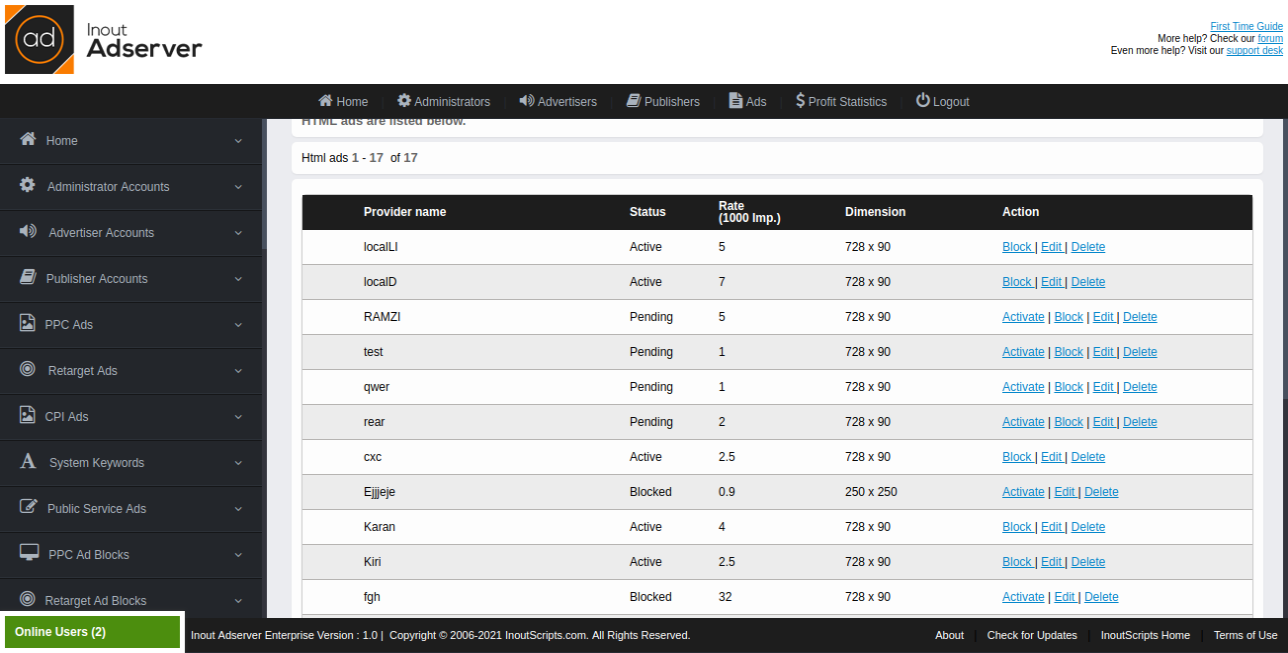The height and width of the screenshot is (653, 1288).
Task: Expand the Retarget Ads chevron
Action: click(x=238, y=371)
